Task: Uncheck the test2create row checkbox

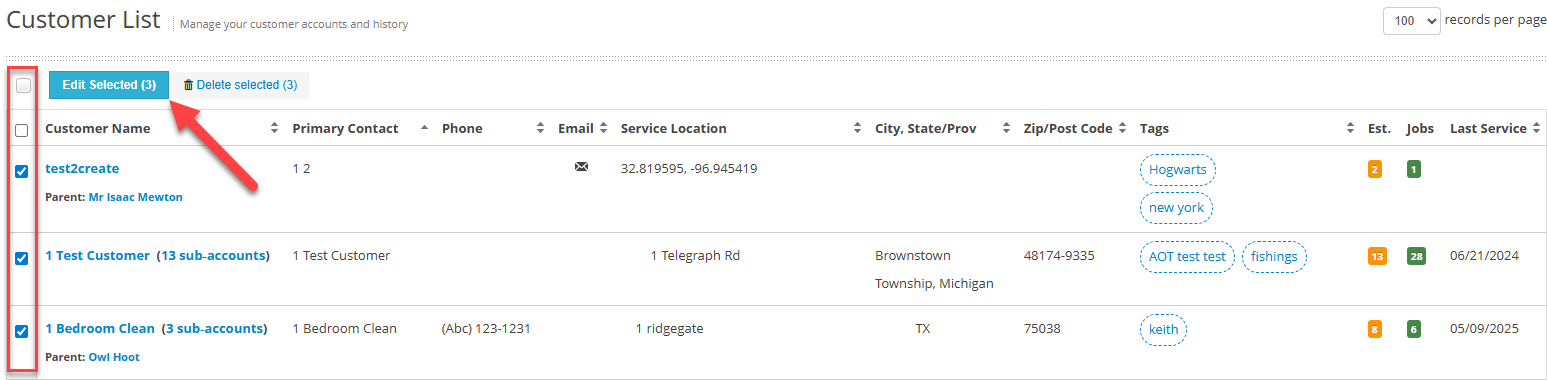Action: (22, 171)
